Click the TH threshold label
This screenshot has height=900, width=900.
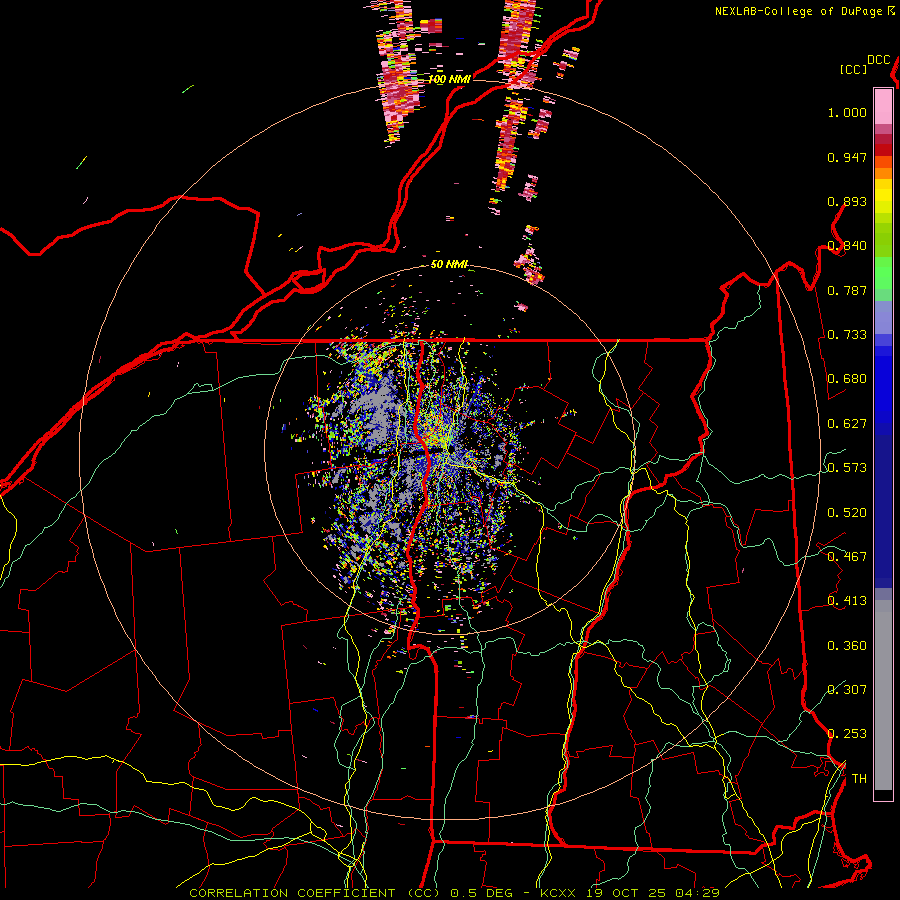(859, 779)
